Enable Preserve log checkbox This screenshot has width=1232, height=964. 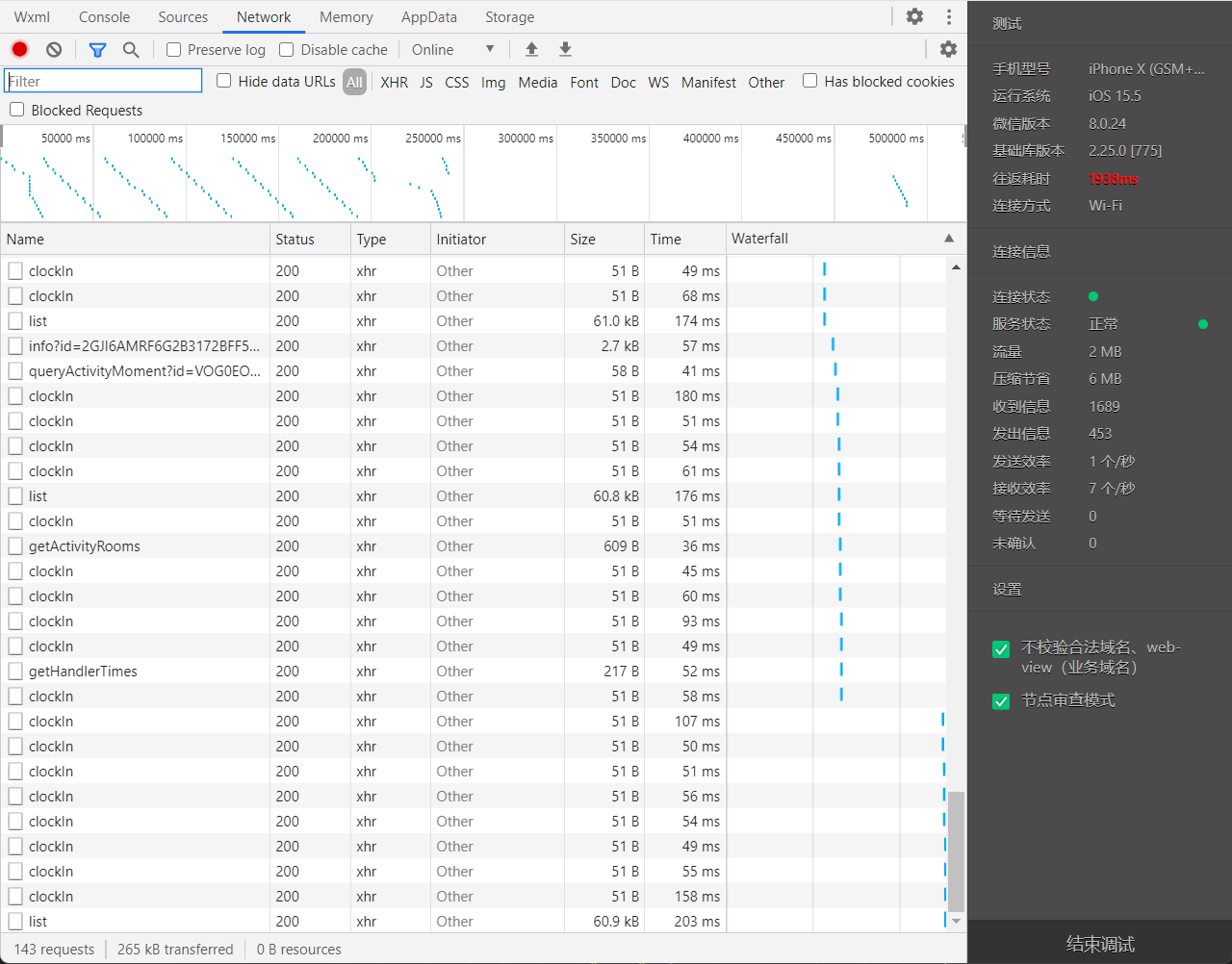coord(173,49)
